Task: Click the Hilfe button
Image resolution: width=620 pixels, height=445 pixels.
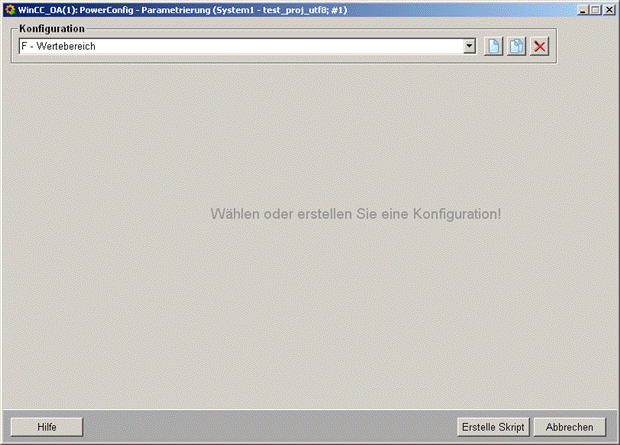Action: click(x=47, y=427)
